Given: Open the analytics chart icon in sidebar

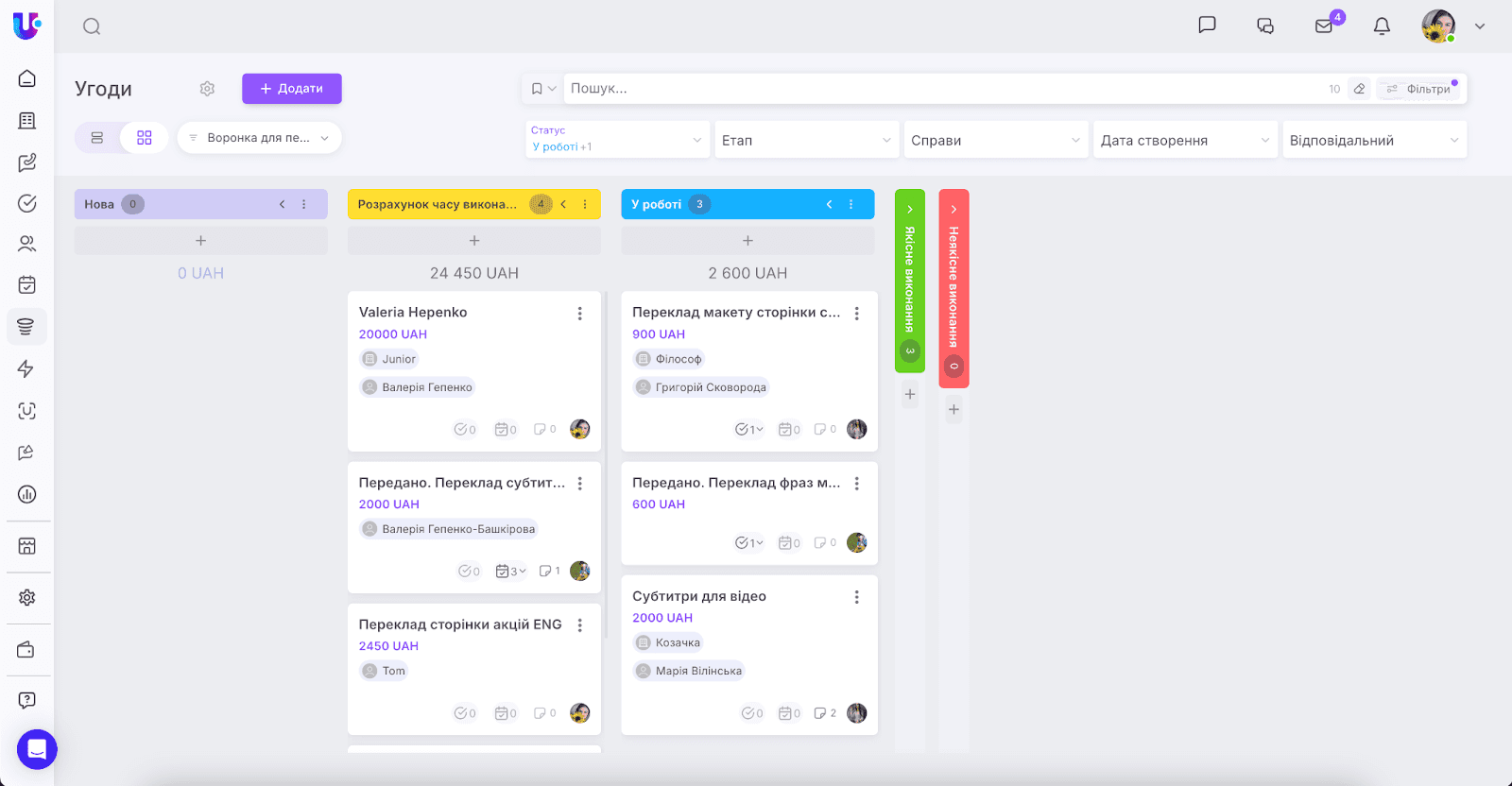Looking at the screenshot, I should (x=27, y=494).
